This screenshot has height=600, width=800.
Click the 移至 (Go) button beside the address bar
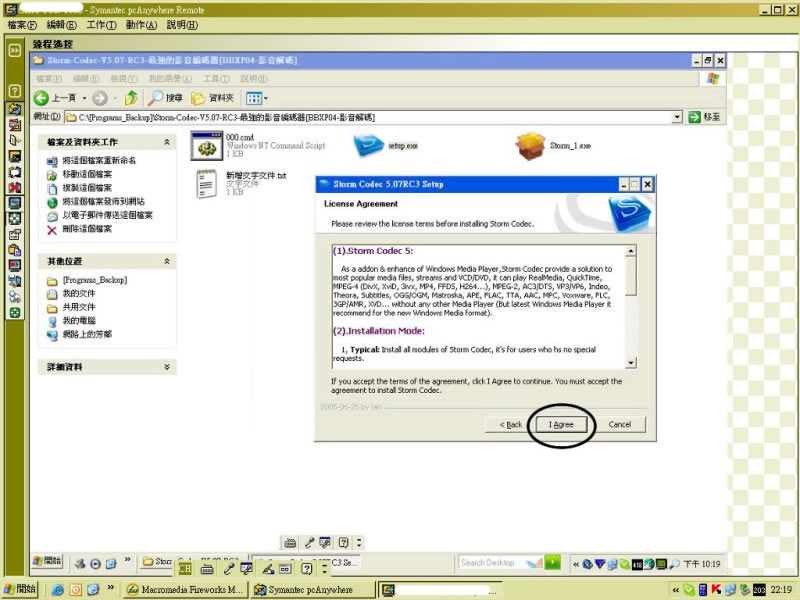tap(704, 117)
